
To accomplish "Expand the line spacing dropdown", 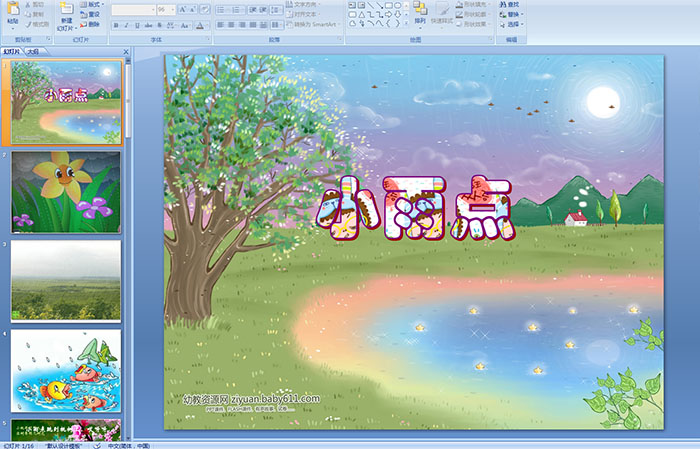I will [277, 10].
